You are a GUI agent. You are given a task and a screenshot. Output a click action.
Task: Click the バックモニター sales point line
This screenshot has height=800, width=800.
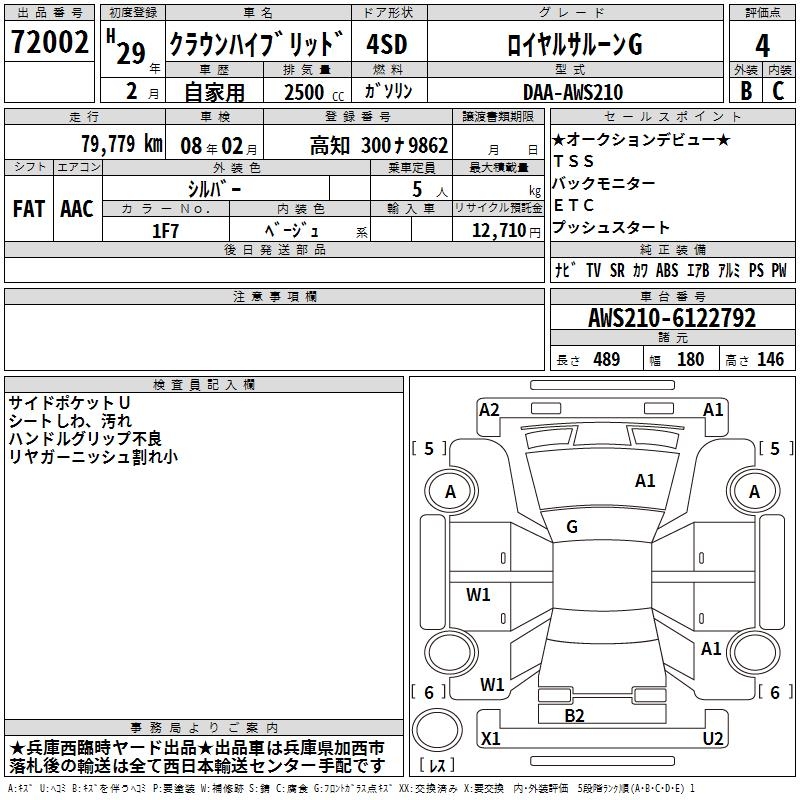point(604,184)
